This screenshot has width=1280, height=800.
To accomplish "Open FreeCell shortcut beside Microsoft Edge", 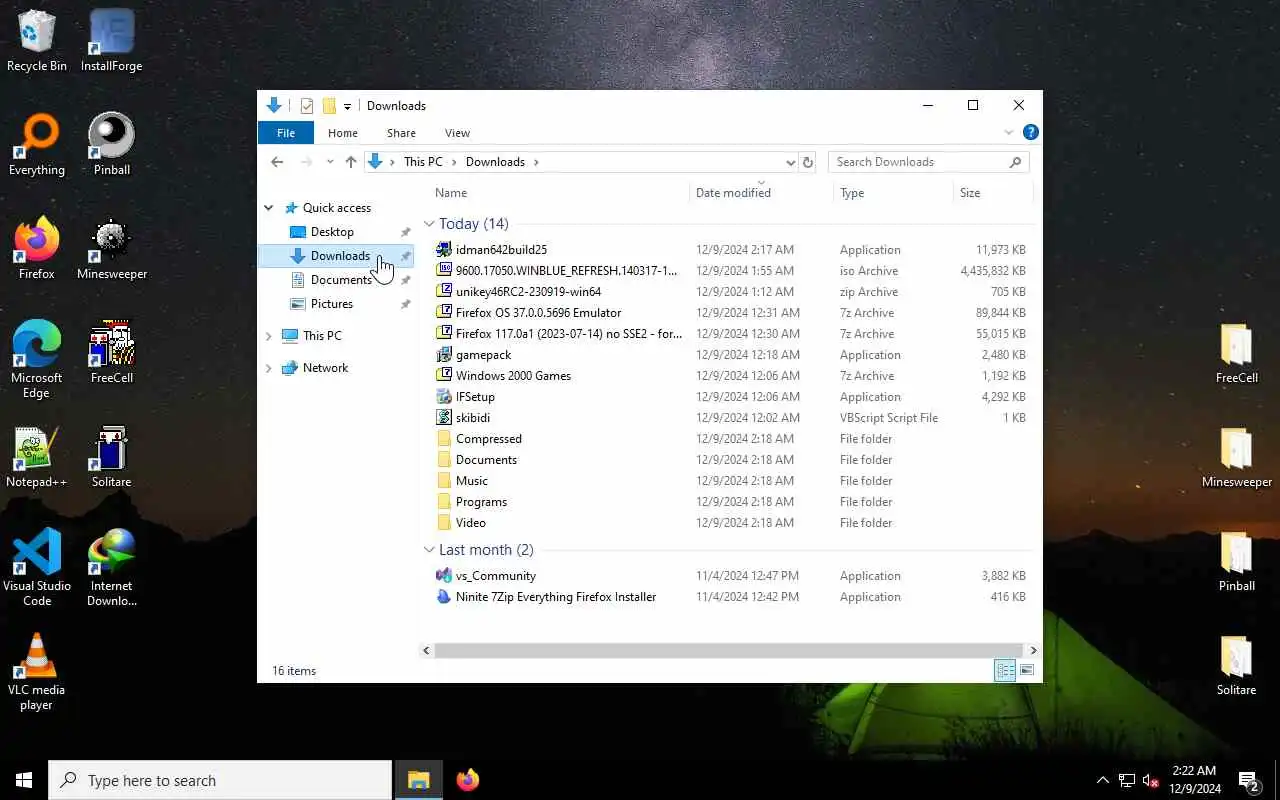I will [111, 353].
